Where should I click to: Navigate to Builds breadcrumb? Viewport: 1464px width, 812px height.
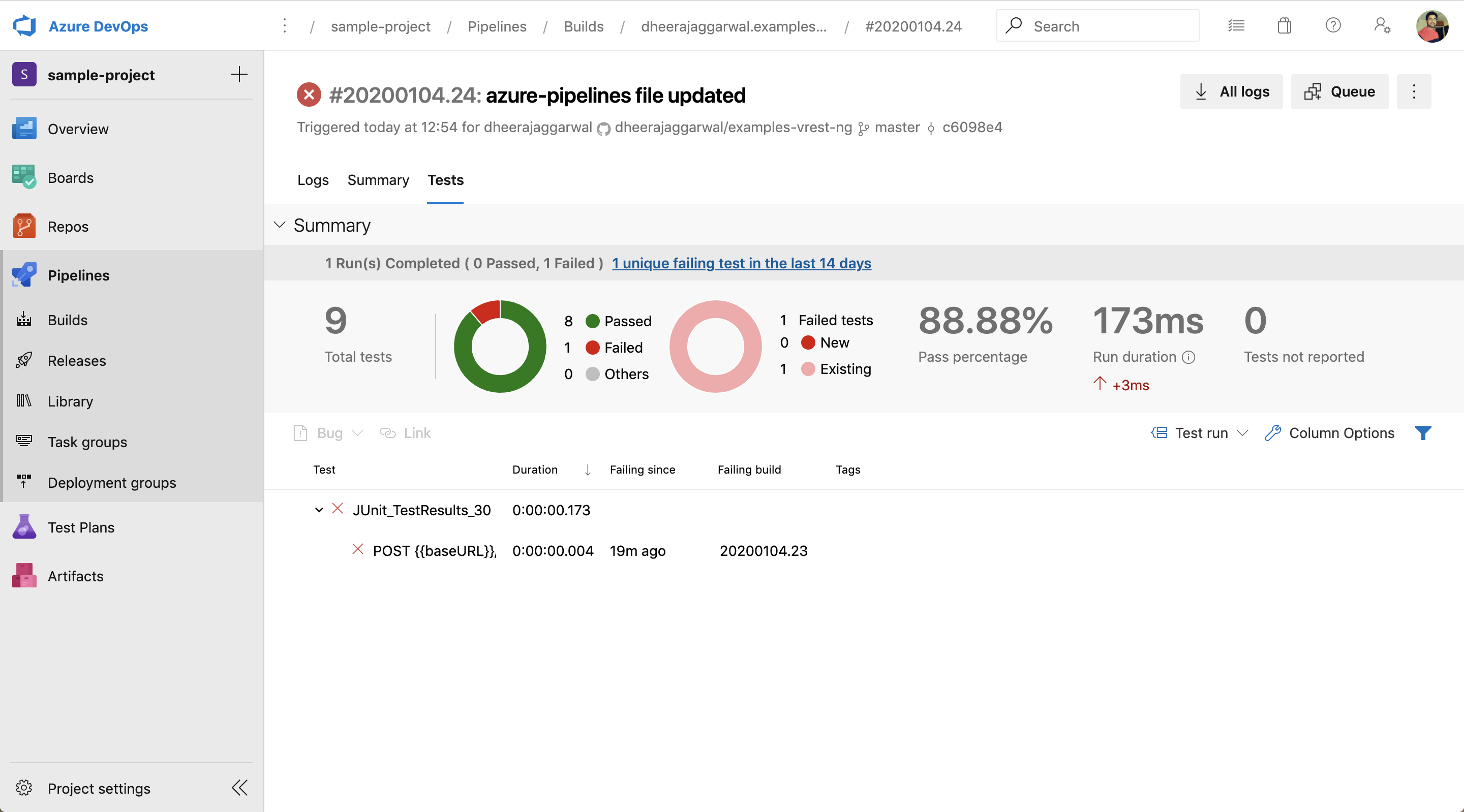pos(584,26)
